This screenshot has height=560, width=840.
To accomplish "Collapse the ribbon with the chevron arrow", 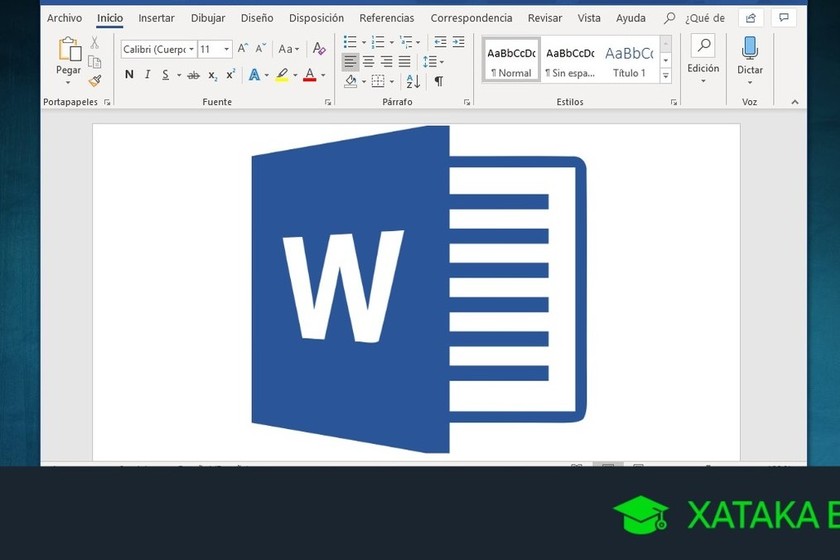I will click(x=794, y=102).
